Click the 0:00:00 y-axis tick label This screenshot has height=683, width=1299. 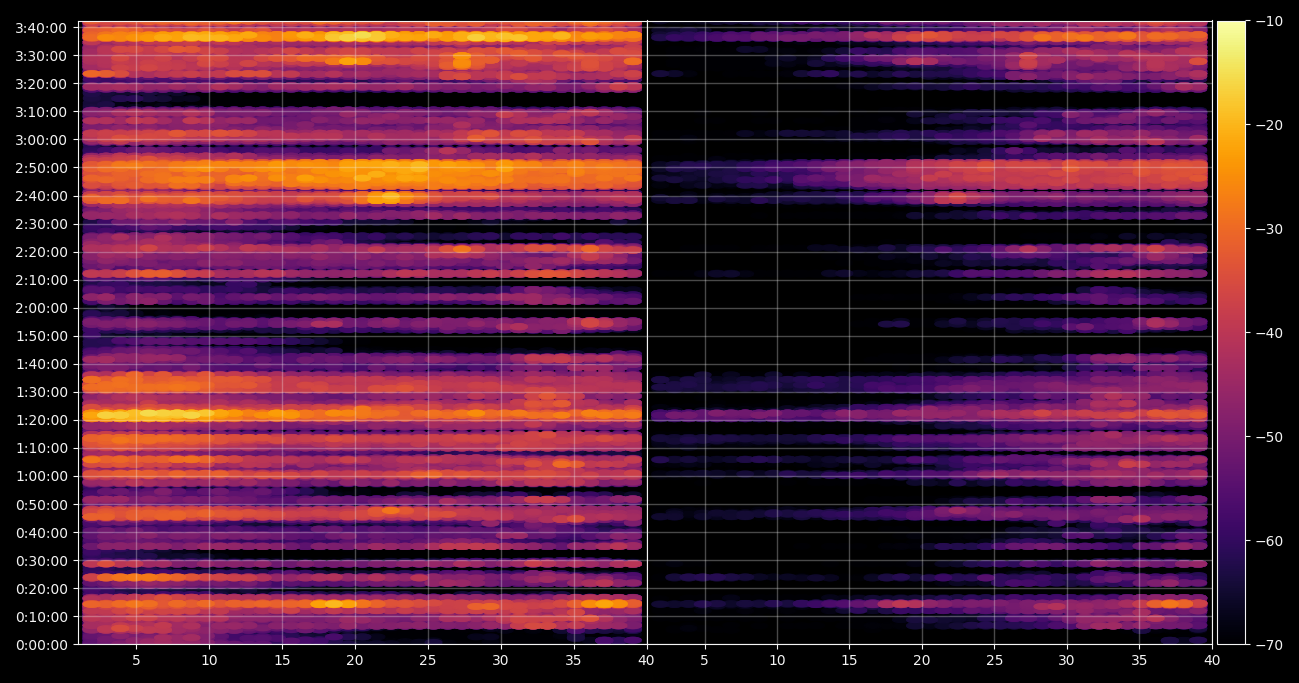click(41, 644)
